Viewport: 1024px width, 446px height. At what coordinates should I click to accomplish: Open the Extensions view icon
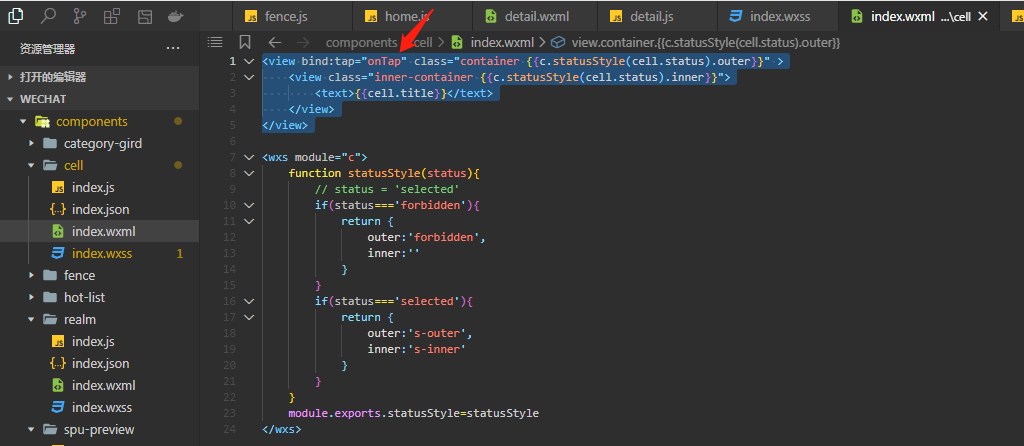(x=112, y=16)
